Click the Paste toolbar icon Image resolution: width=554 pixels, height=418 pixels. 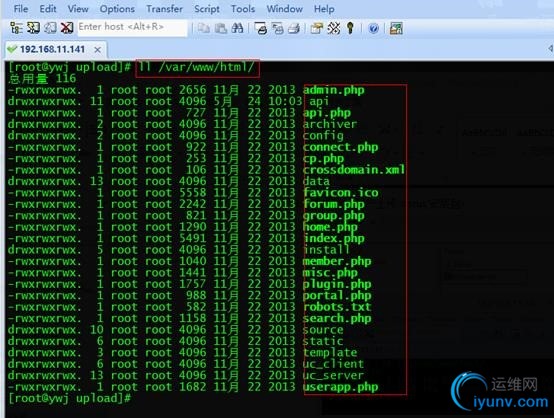(x=221, y=28)
